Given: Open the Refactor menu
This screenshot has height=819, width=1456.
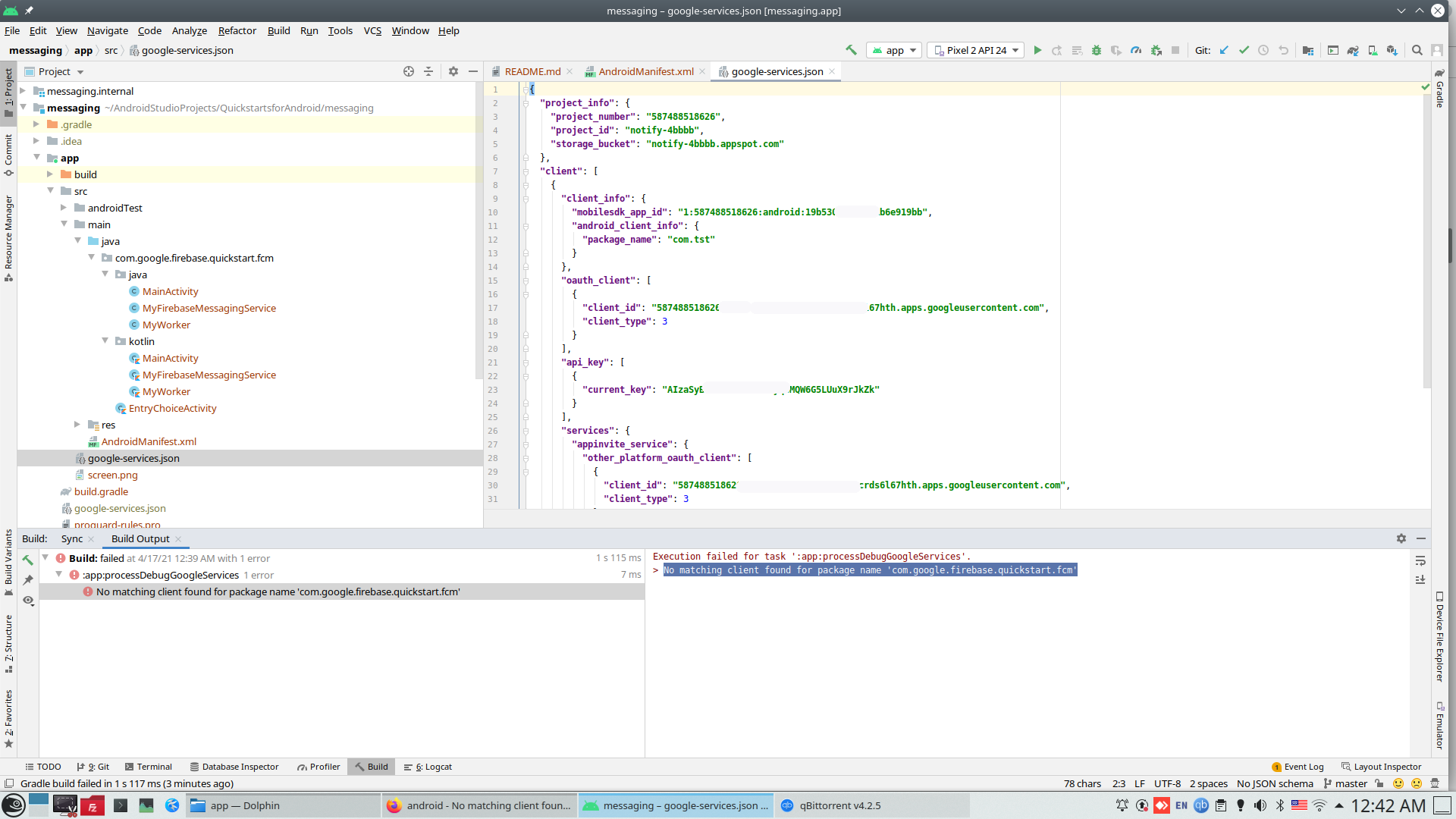Looking at the screenshot, I should pyautogui.click(x=237, y=30).
